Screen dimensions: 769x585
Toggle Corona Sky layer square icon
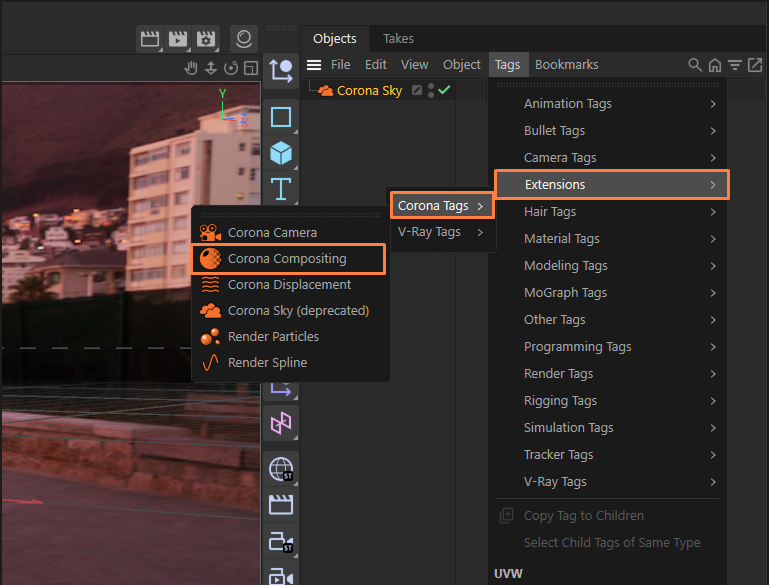[x=417, y=90]
